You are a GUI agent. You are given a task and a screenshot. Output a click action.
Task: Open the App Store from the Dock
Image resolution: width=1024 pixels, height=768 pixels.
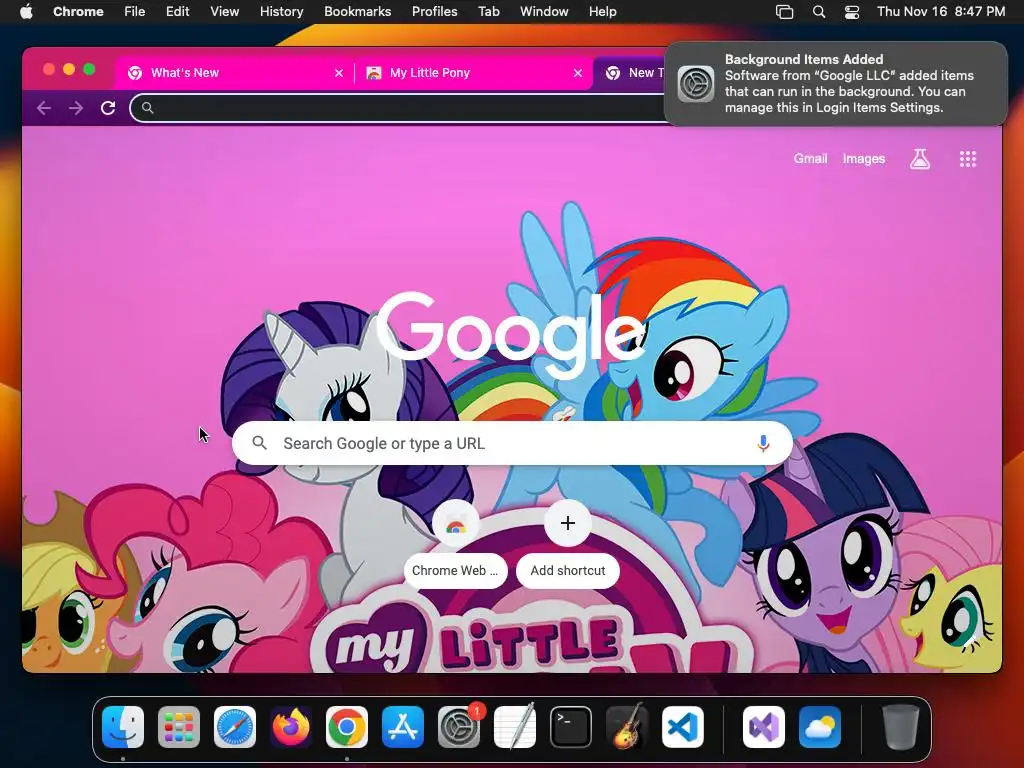point(403,727)
